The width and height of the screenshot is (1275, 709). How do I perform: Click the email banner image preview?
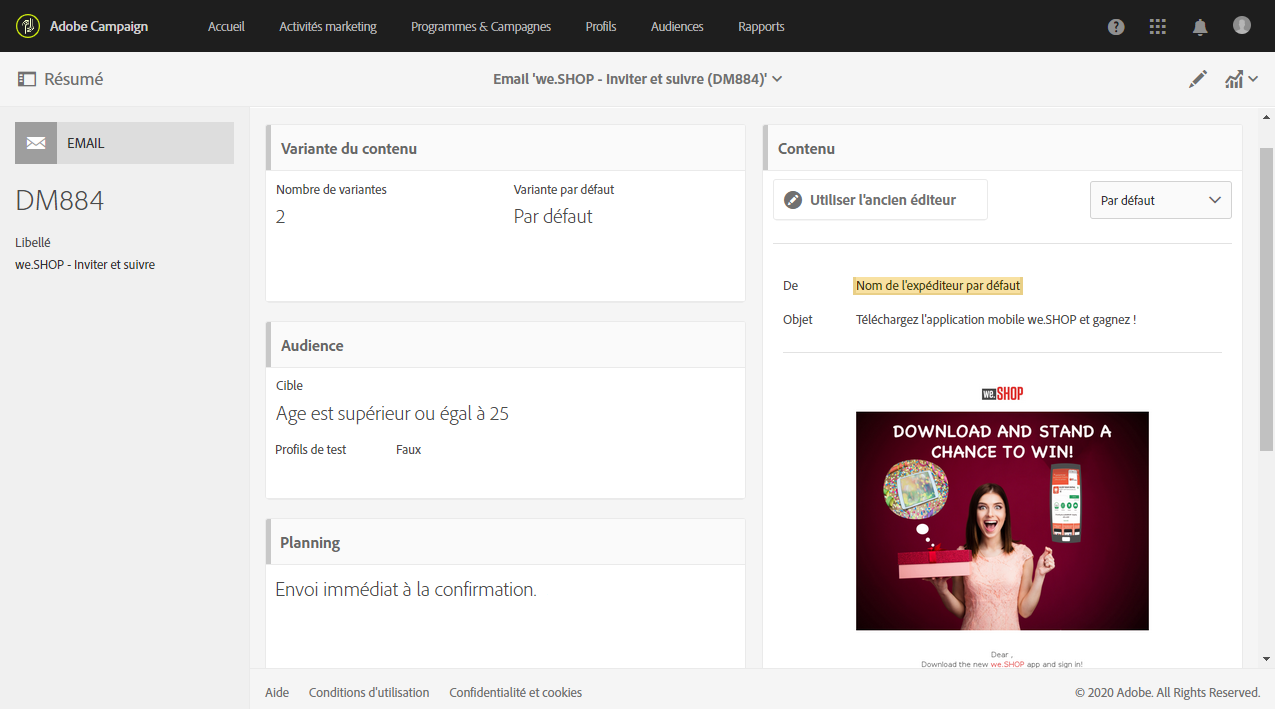pyautogui.click(x=1002, y=521)
